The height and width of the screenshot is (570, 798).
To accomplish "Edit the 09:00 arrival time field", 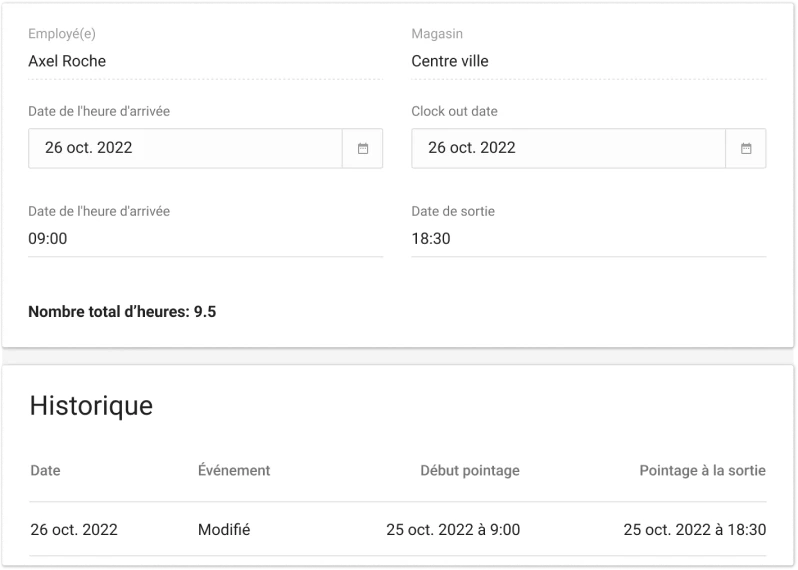I will pyautogui.click(x=205, y=239).
